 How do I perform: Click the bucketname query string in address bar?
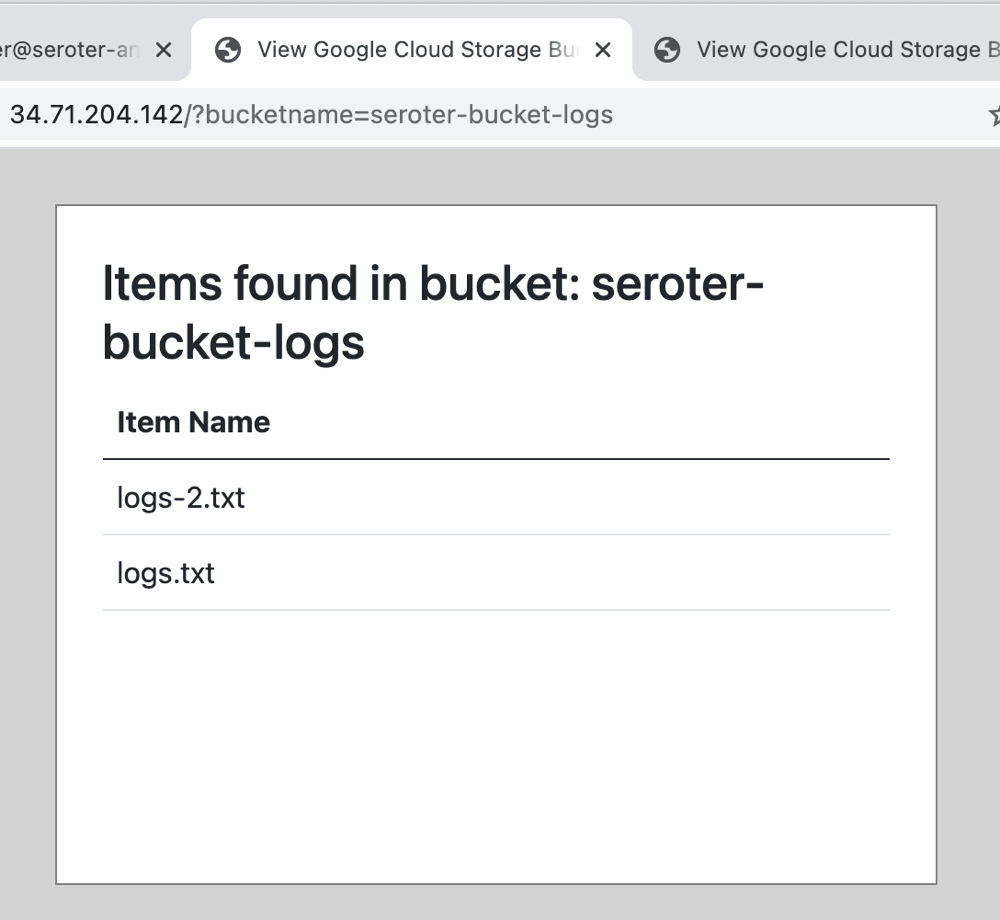point(400,115)
